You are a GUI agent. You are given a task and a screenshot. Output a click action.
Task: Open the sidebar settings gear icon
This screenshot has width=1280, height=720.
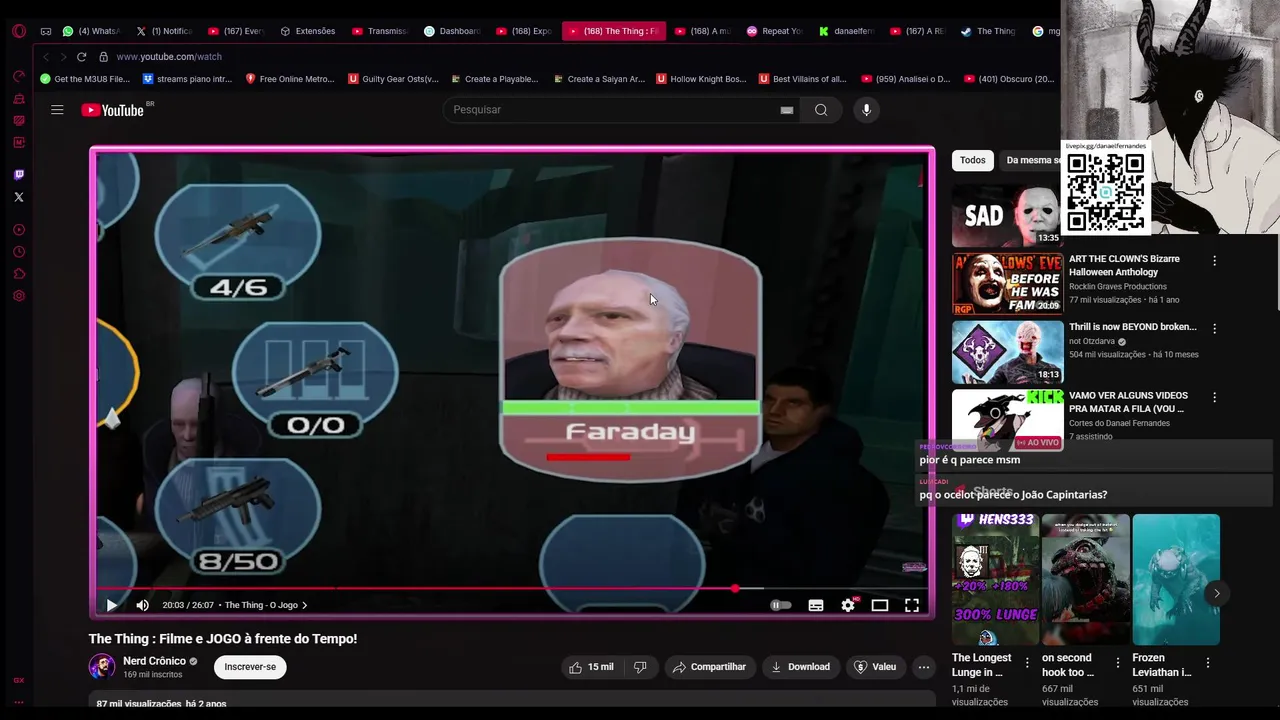(x=18, y=296)
